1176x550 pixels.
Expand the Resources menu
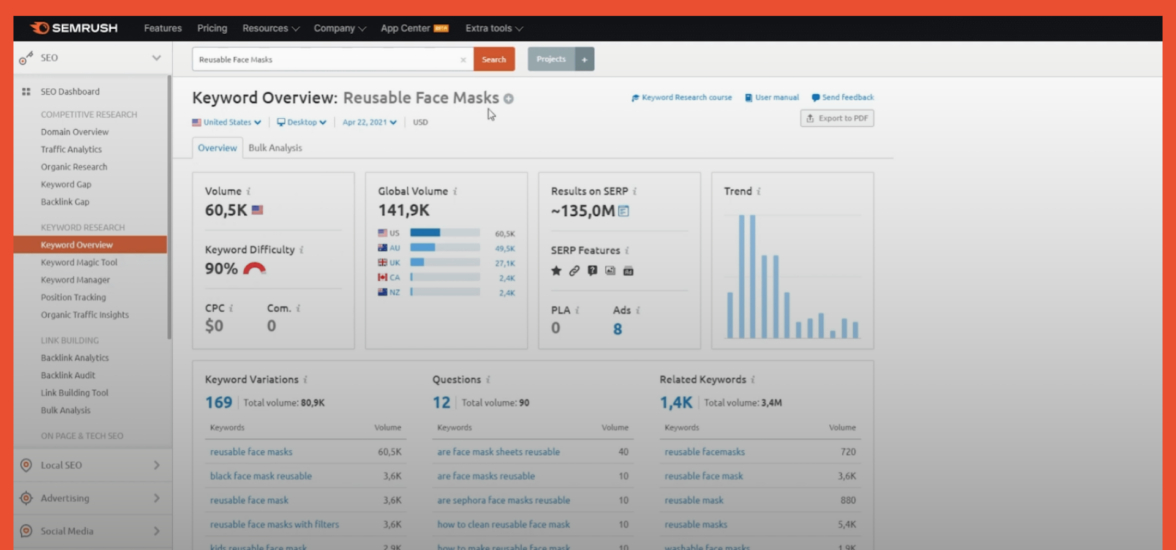pos(271,29)
